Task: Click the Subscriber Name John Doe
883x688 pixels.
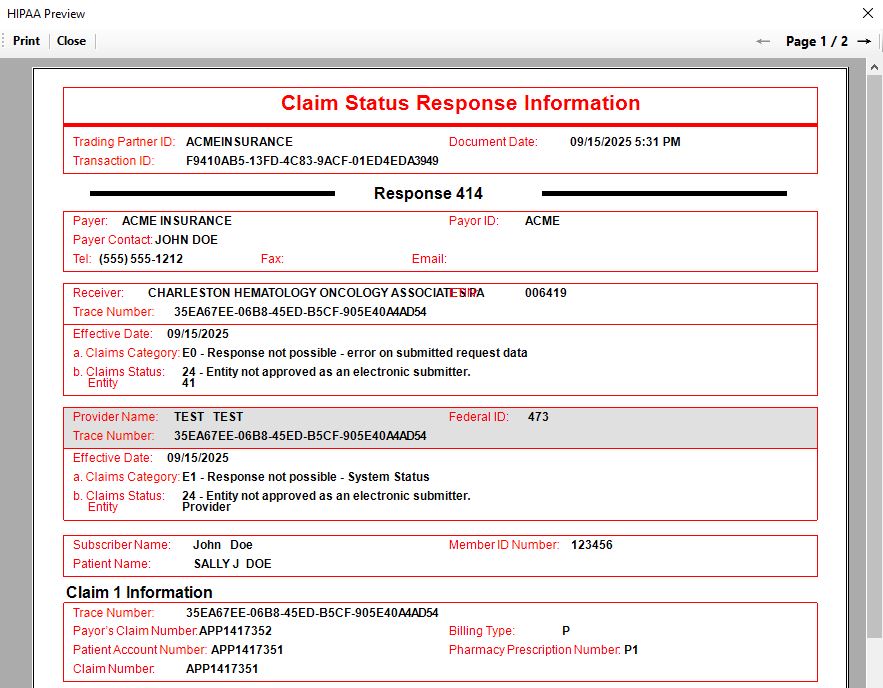Action: pos(222,545)
